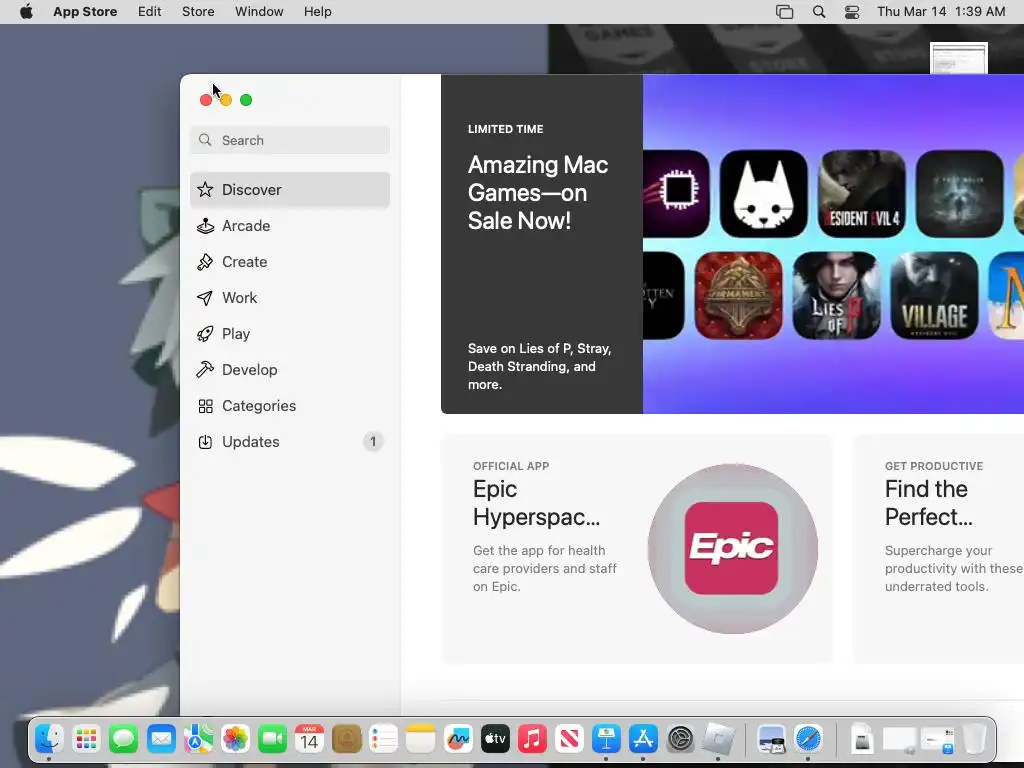Open News from the Dock
This screenshot has width=1024, height=768.
point(569,739)
